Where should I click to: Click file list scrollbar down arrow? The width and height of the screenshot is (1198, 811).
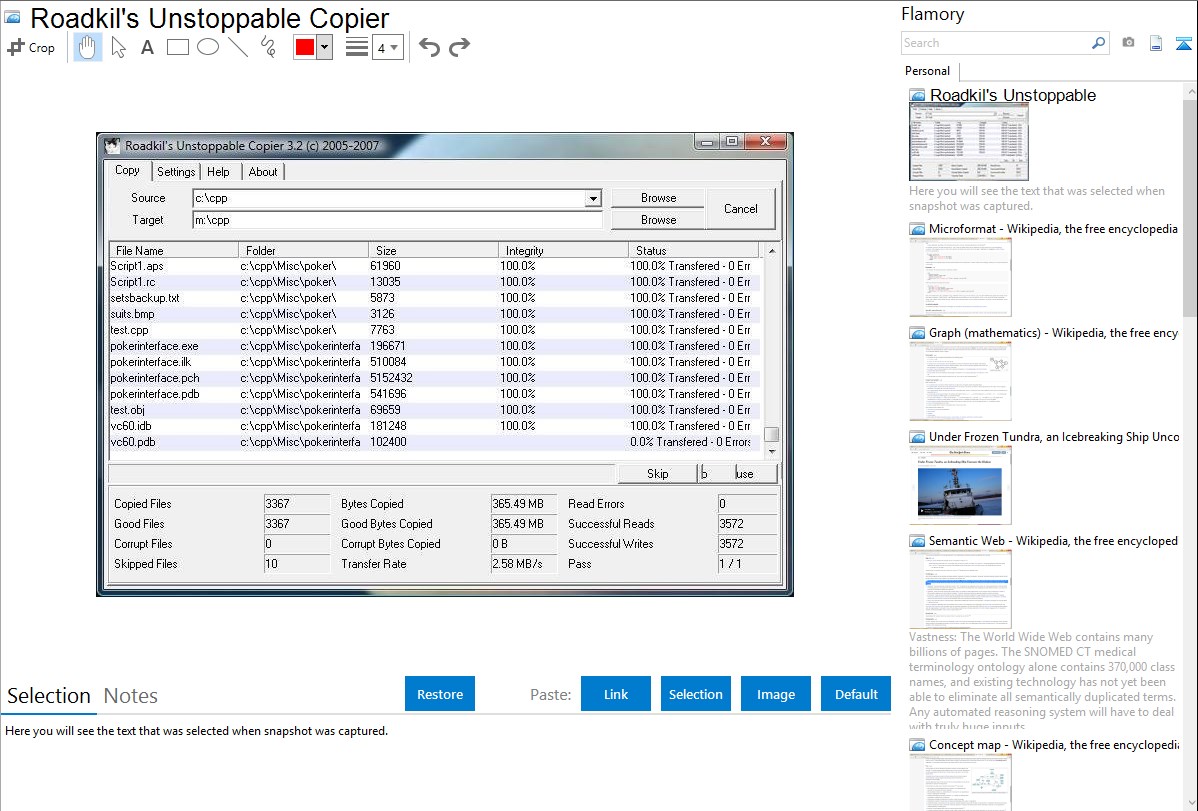click(772, 451)
